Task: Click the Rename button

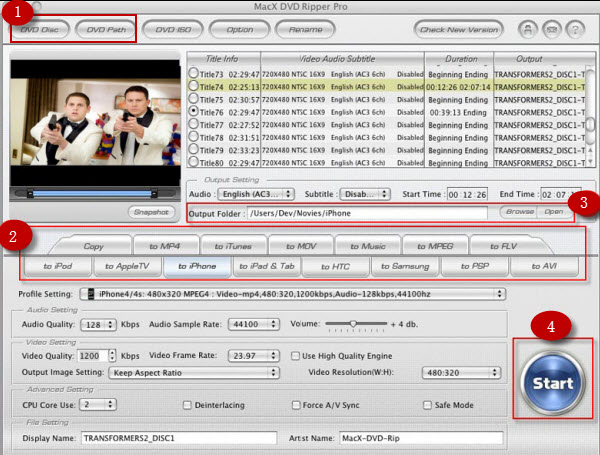Action: tap(305, 29)
